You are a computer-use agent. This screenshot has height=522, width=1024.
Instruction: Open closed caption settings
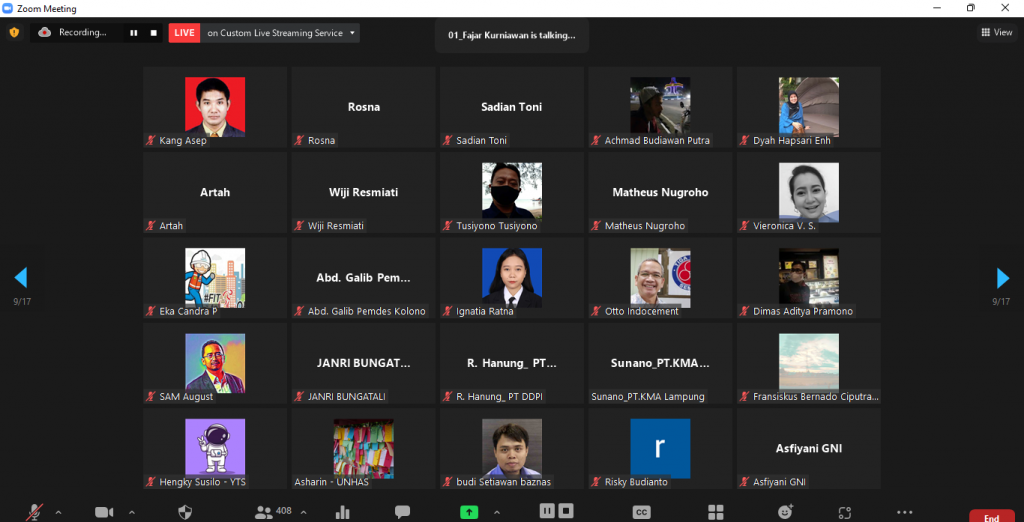642,512
